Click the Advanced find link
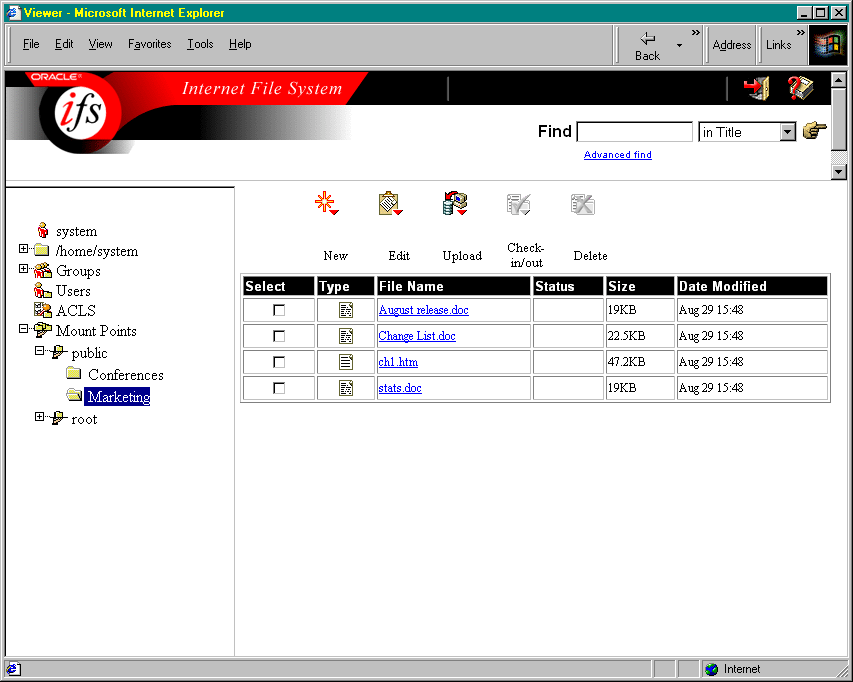 tap(617, 154)
